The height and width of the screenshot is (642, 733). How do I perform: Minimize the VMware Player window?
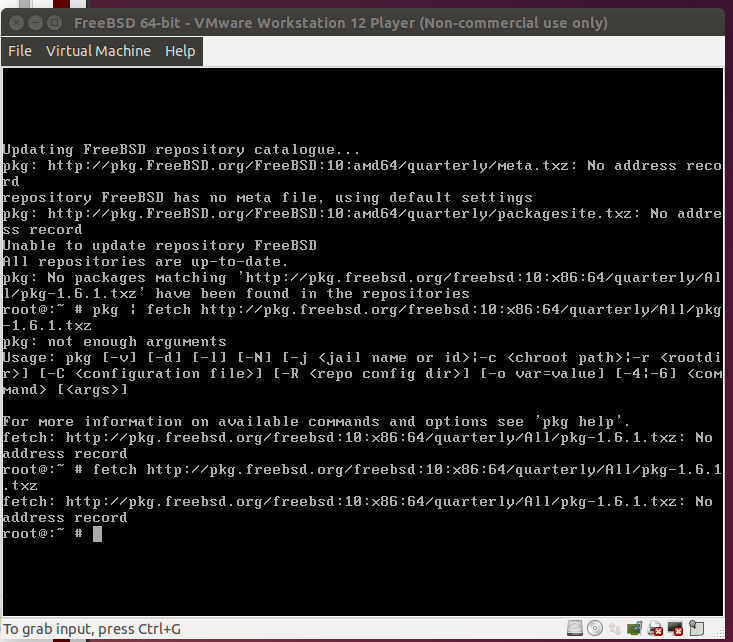(35, 22)
